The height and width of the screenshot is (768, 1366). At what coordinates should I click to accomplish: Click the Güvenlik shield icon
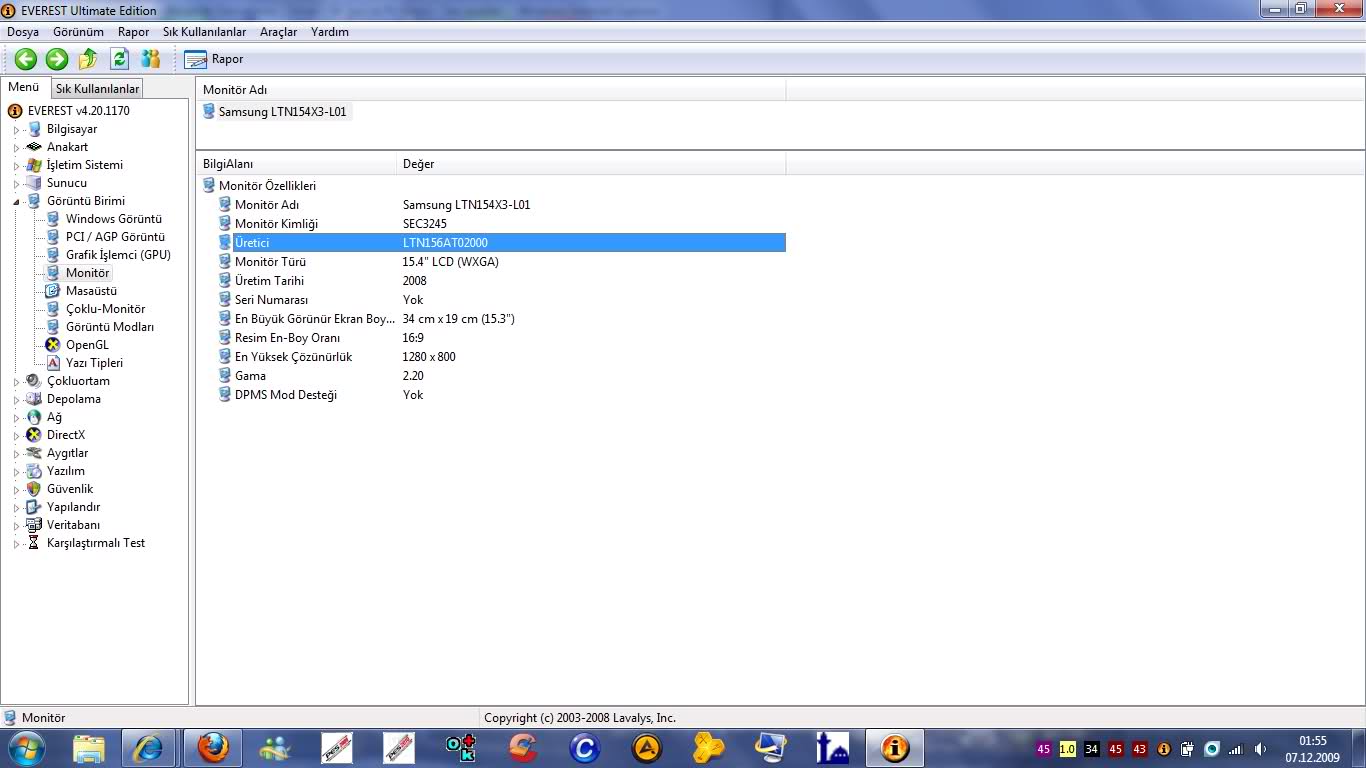(x=34, y=489)
